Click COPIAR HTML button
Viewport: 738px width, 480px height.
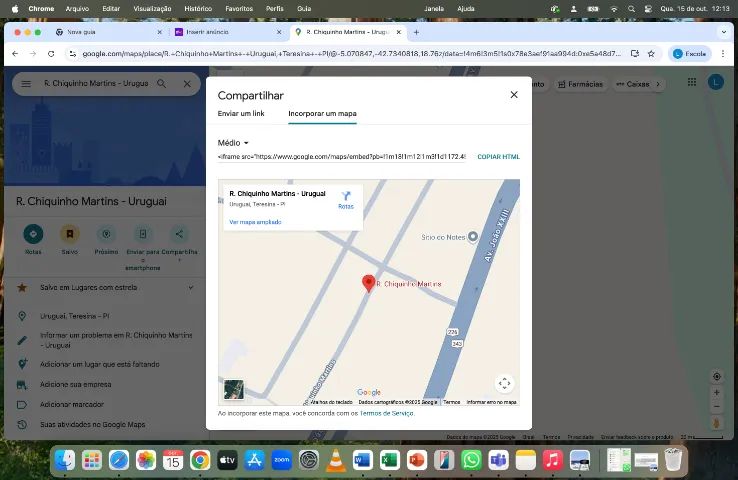[x=498, y=157]
